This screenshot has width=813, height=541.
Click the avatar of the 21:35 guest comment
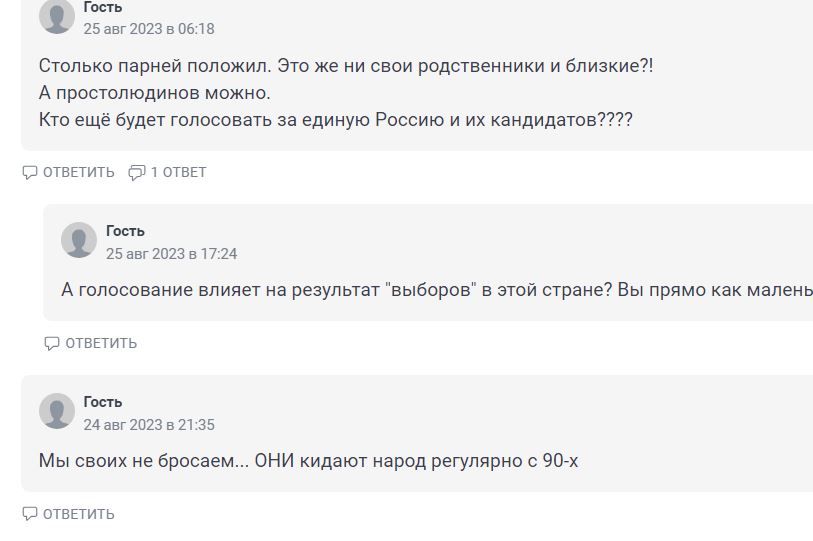pyautogui.click(x=57, y=412)
